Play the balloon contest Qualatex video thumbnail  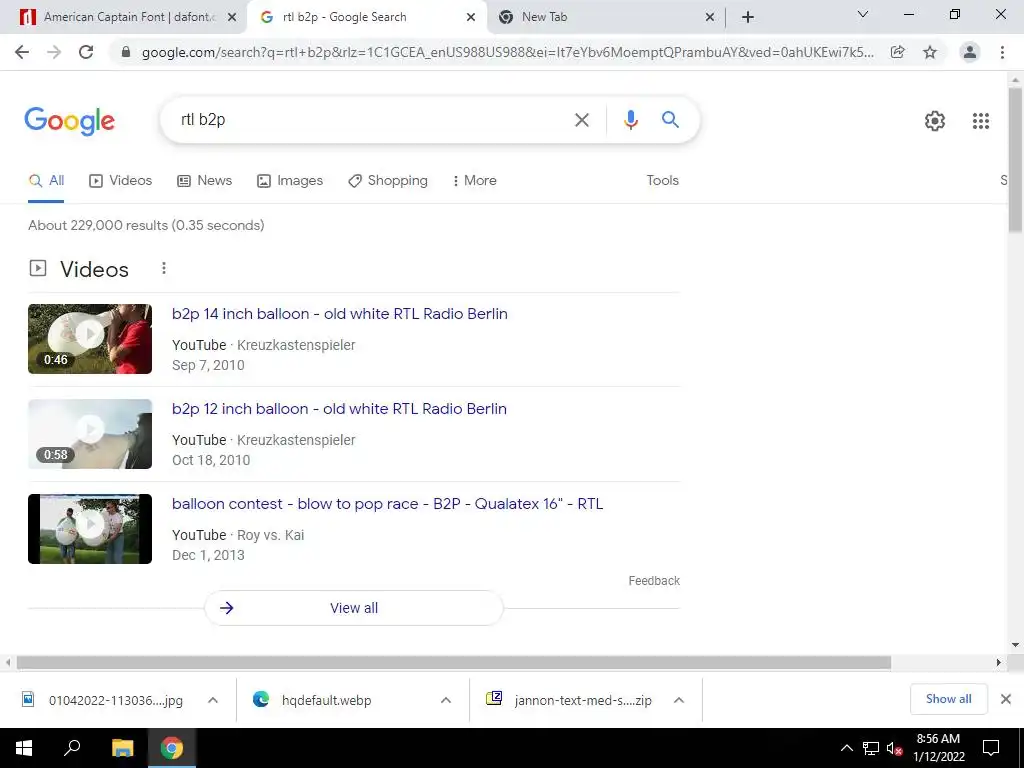coord(90,529)
